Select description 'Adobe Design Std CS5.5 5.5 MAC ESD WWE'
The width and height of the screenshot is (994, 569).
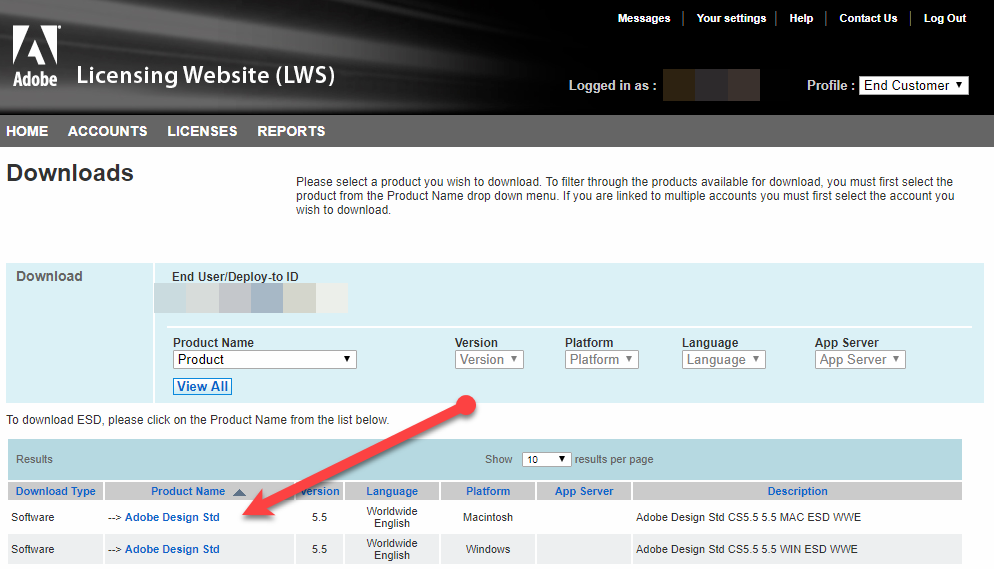click(748, 517)
